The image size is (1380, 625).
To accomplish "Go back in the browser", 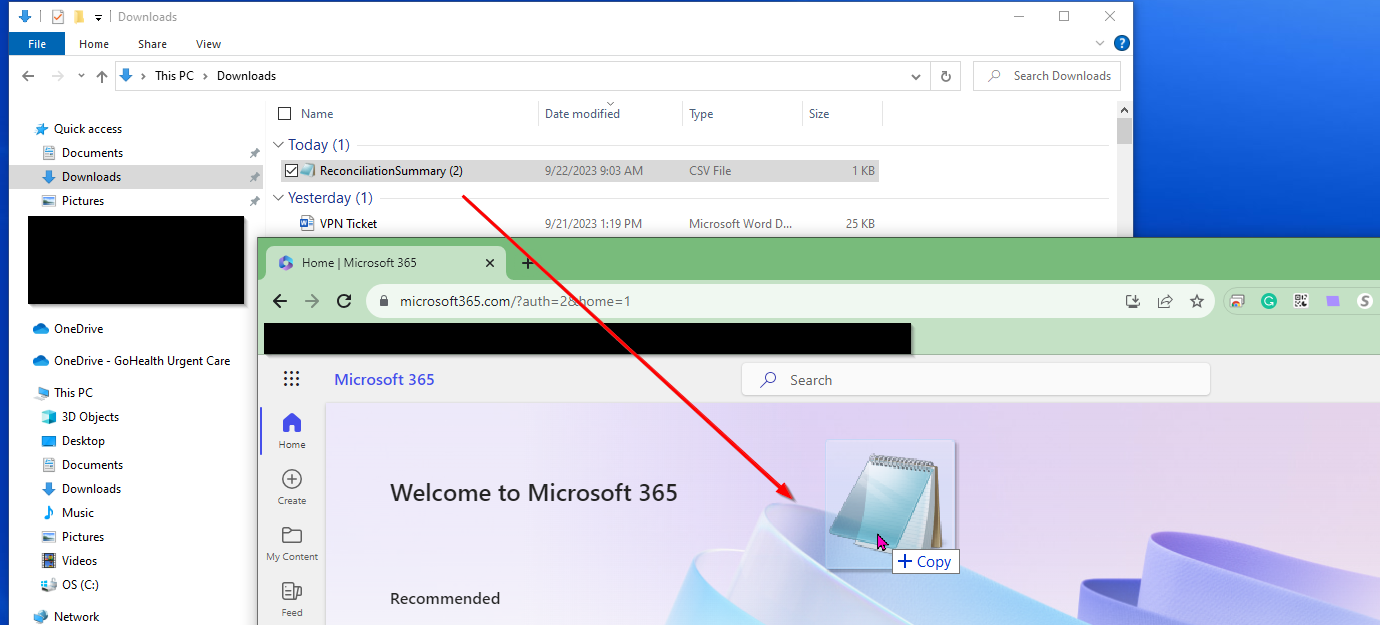I will point(280,301).
